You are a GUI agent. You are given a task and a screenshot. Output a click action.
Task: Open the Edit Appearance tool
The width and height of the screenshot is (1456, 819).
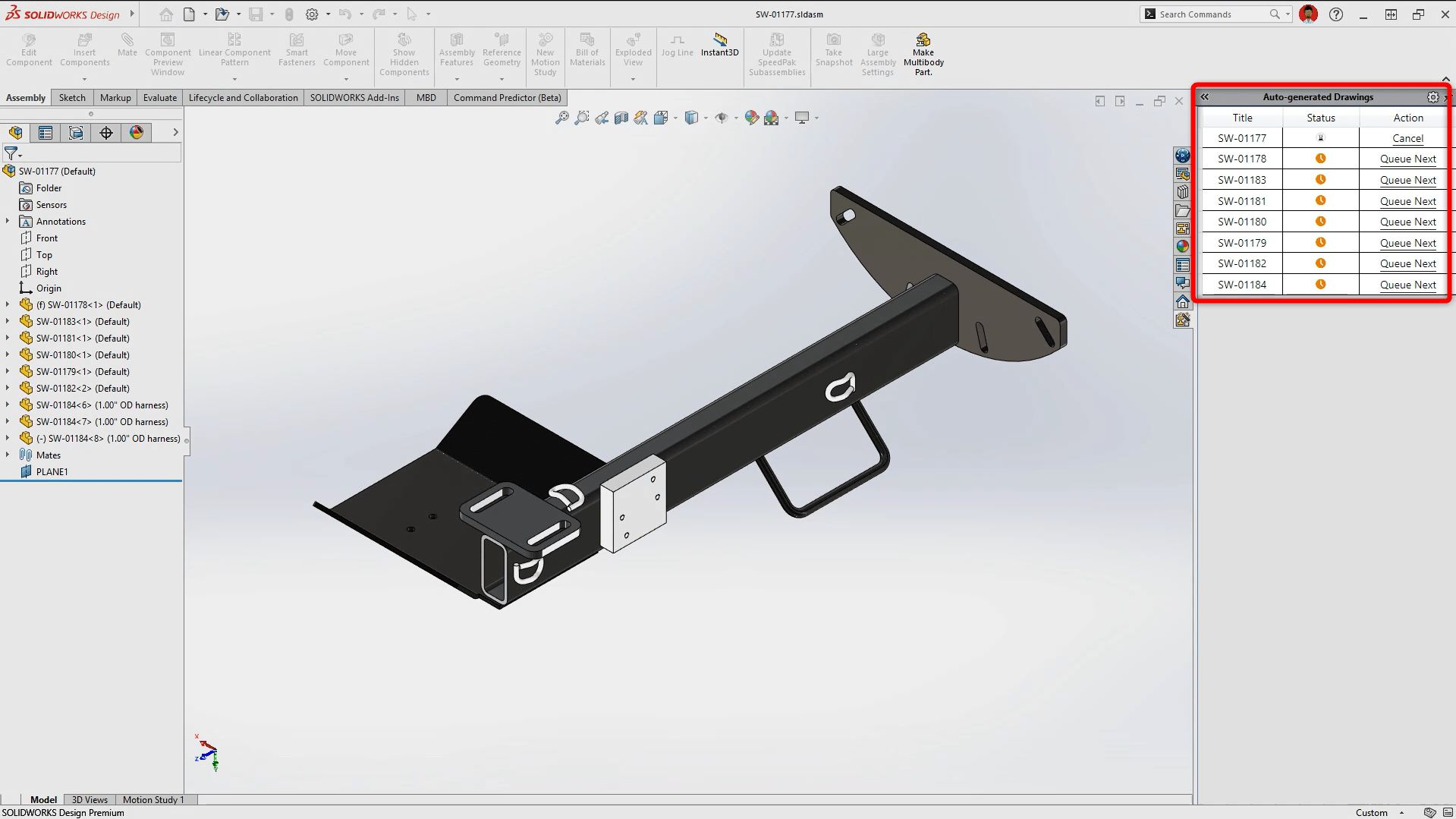[752, 118]
